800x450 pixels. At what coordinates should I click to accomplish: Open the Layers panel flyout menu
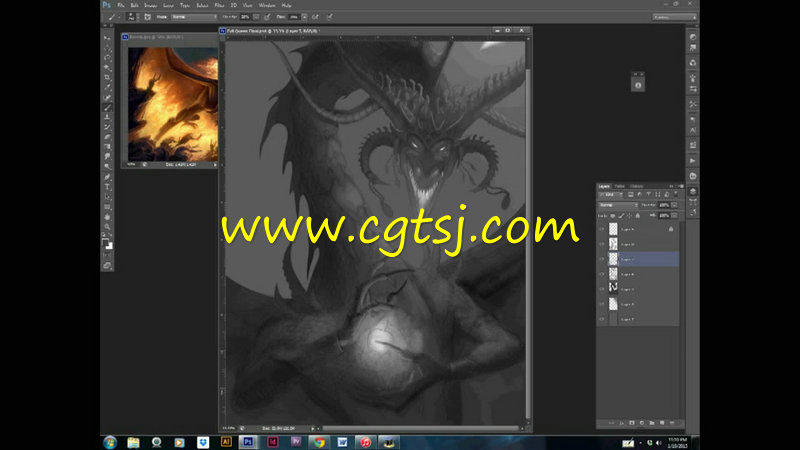681,186
